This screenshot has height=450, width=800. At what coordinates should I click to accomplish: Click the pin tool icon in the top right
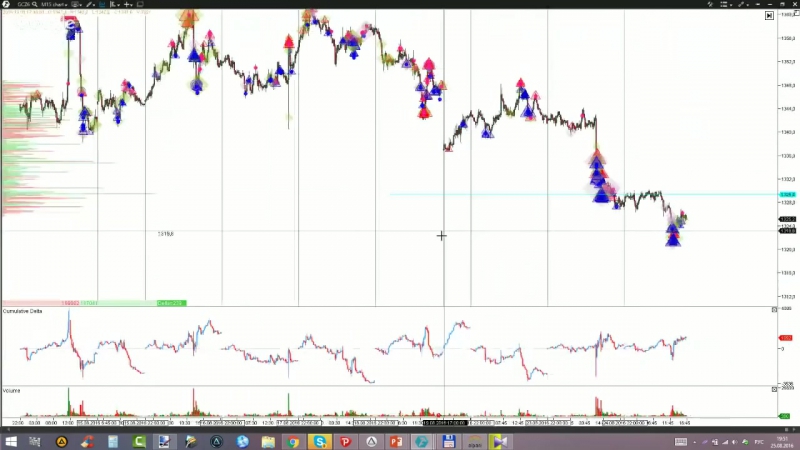coord(710,4)
